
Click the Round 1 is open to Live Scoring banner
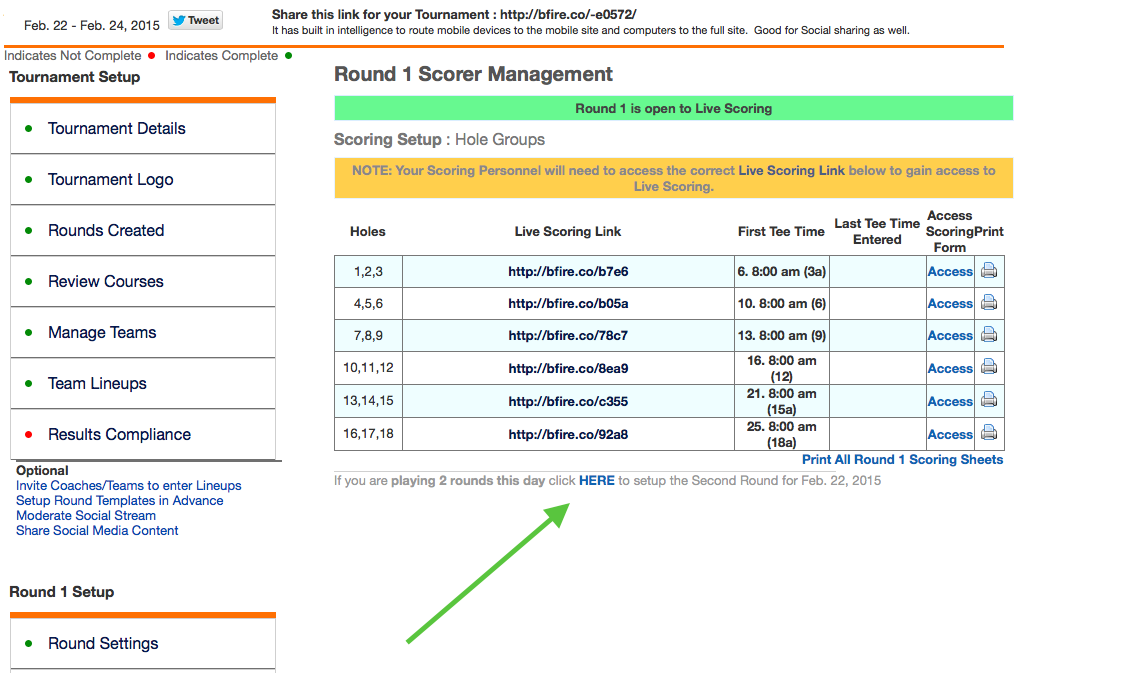(x=674, y=109)
